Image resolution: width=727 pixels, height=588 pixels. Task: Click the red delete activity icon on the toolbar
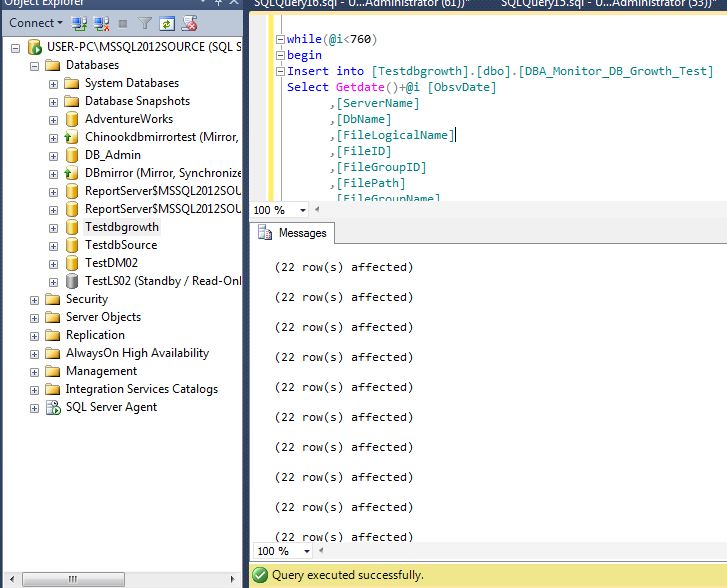[x=189, y=23]
